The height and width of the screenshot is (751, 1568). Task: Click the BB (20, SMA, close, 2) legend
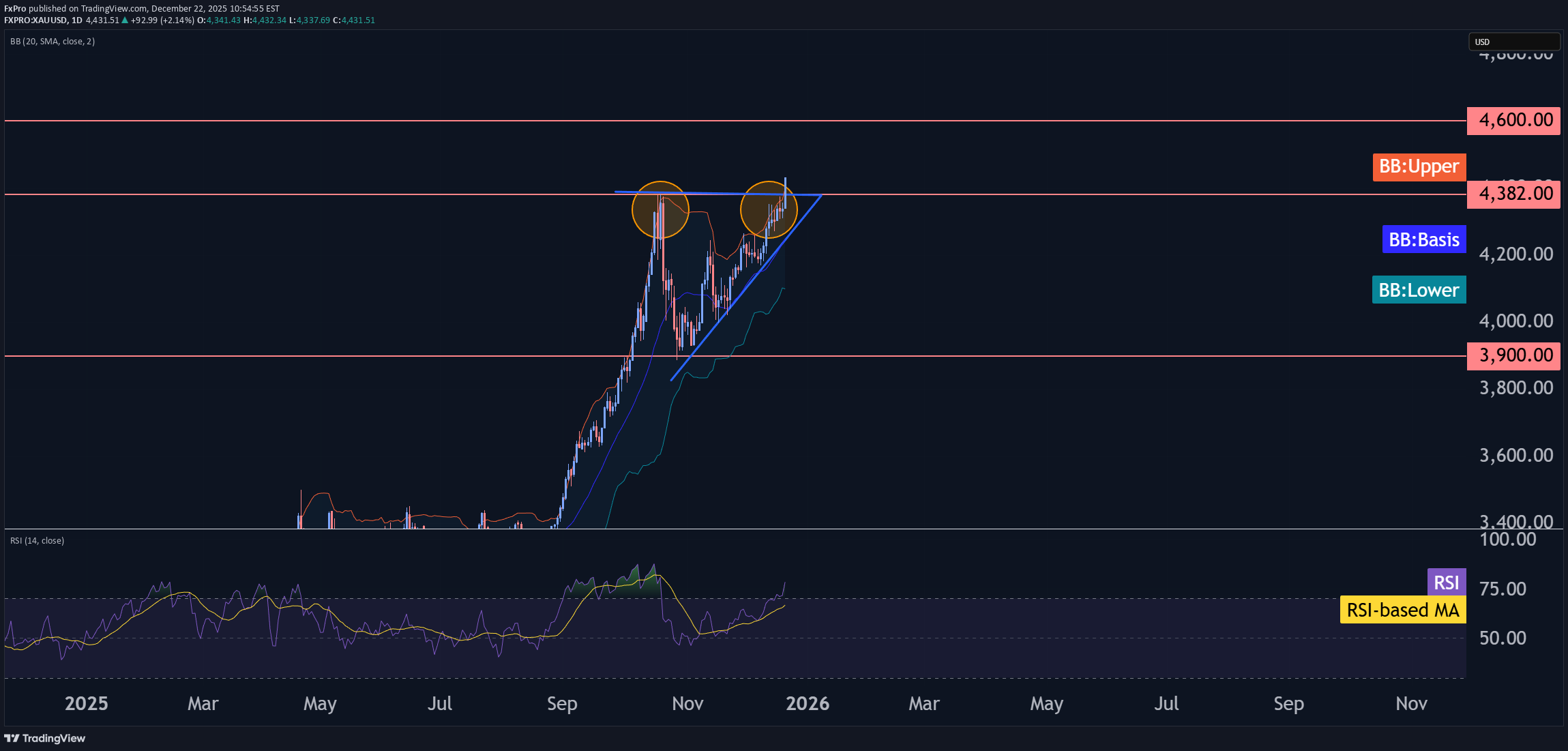tap(53, 42)
